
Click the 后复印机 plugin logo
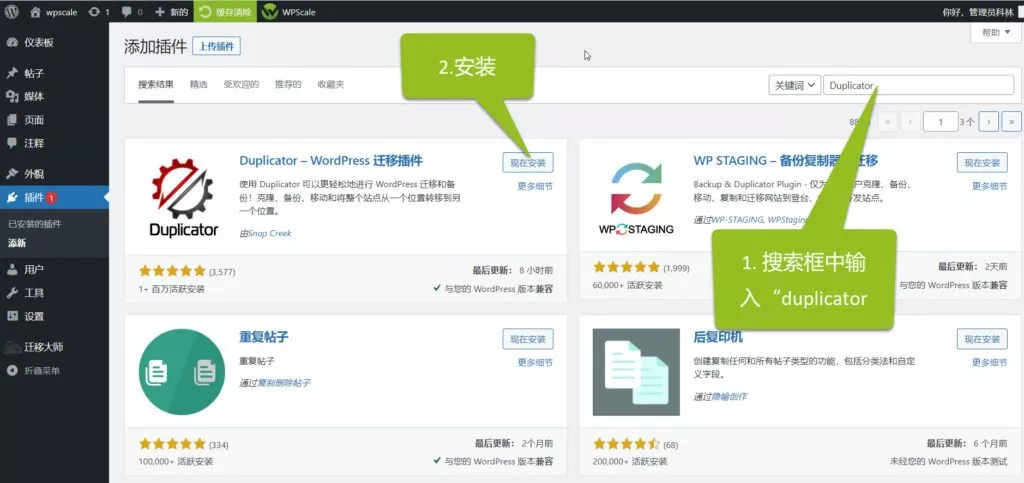[x=636, y=371]
